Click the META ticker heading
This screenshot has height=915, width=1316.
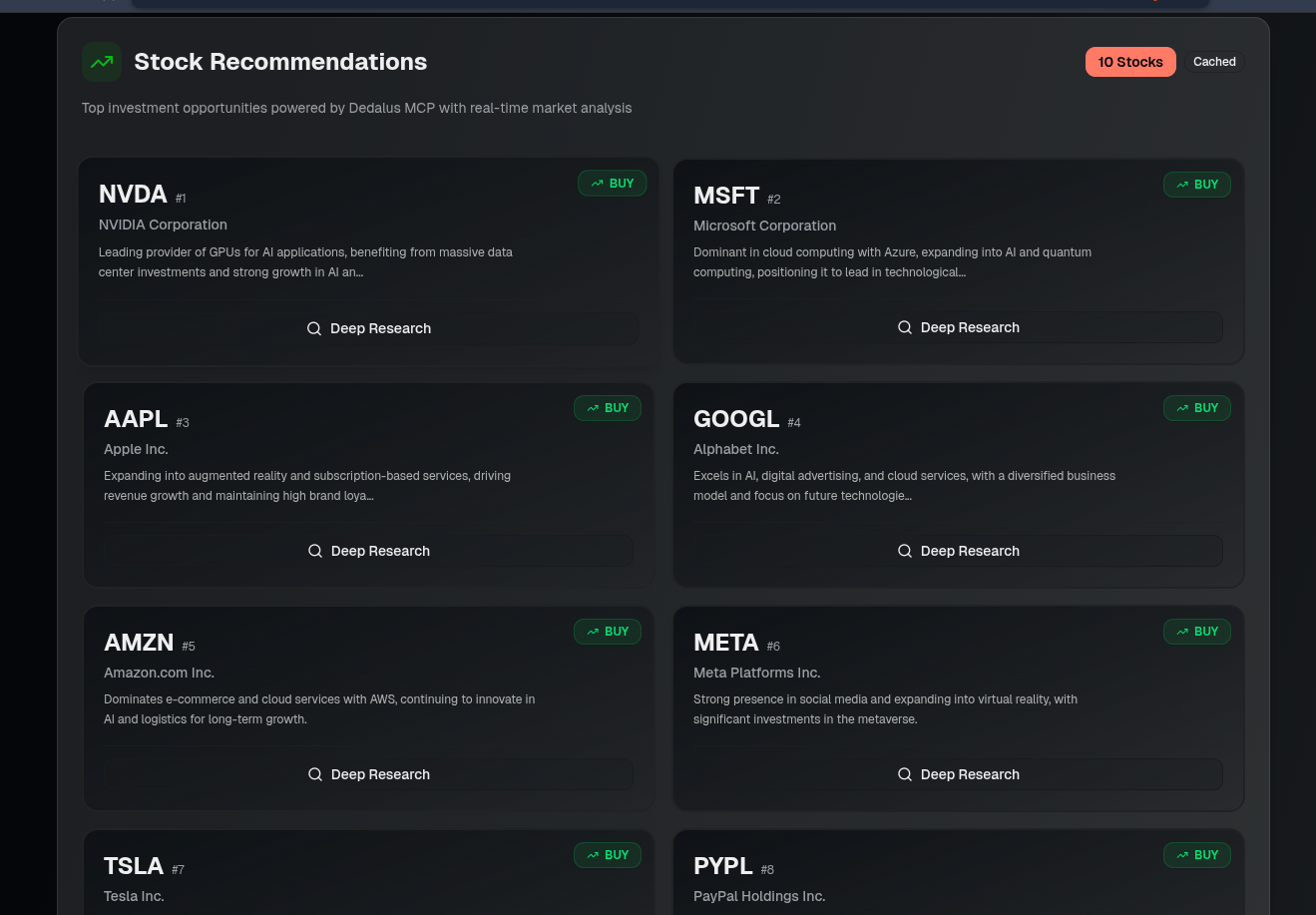coord(726,643)
